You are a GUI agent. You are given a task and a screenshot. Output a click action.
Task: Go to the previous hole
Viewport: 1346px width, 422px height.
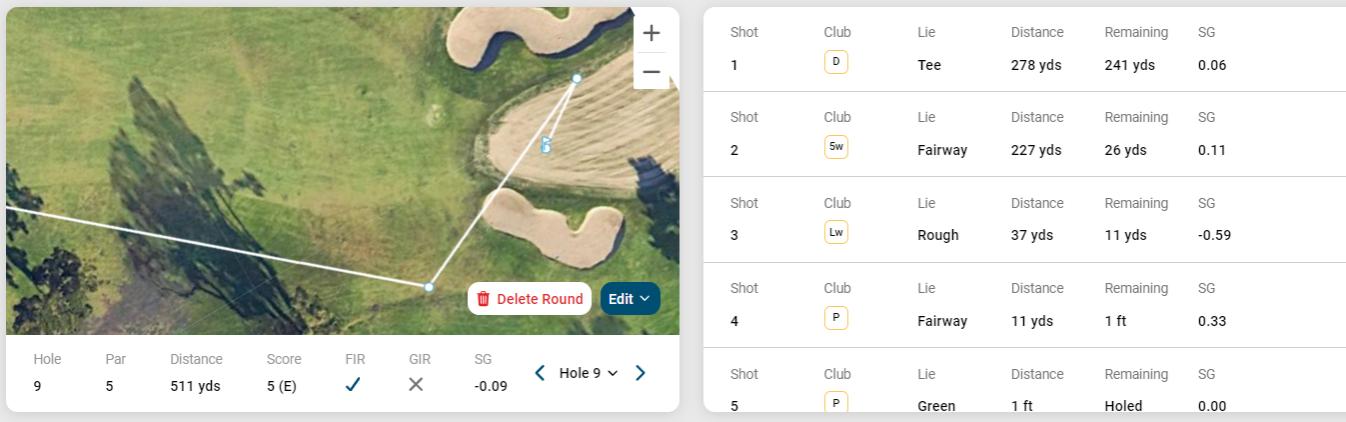tap(540, 373)
